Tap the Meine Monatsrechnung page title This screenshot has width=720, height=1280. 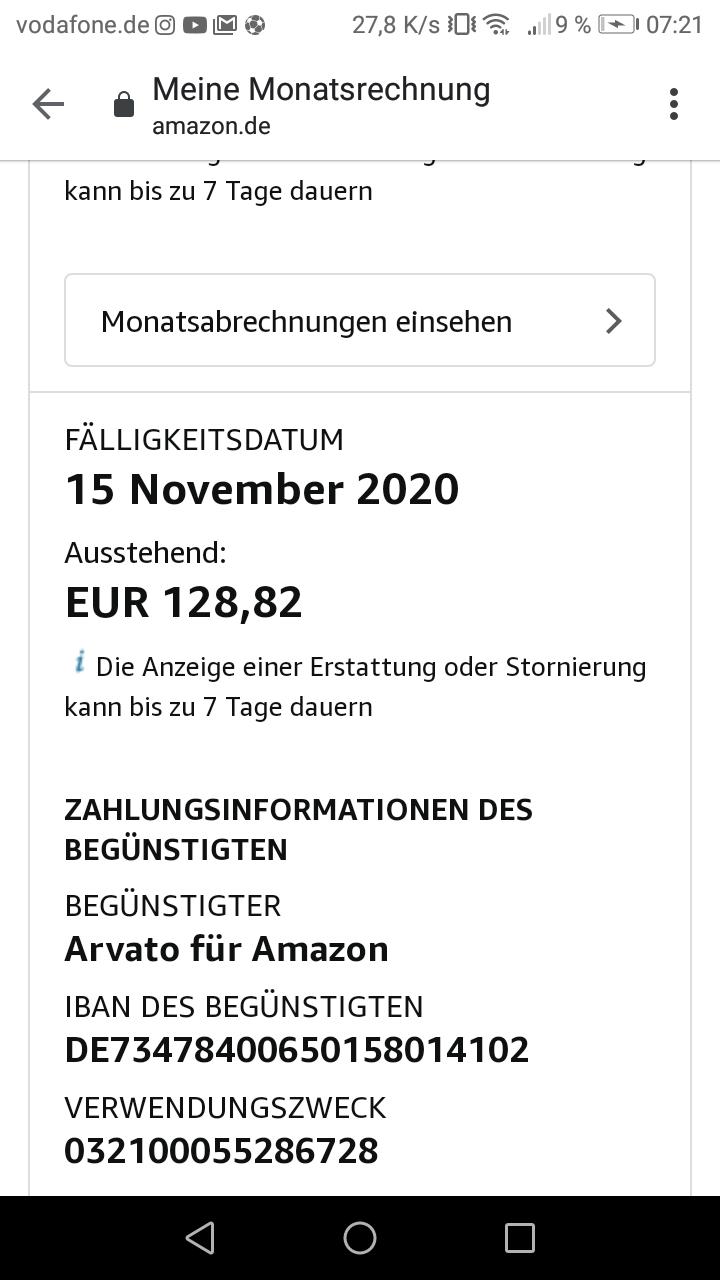pos(321,89)
